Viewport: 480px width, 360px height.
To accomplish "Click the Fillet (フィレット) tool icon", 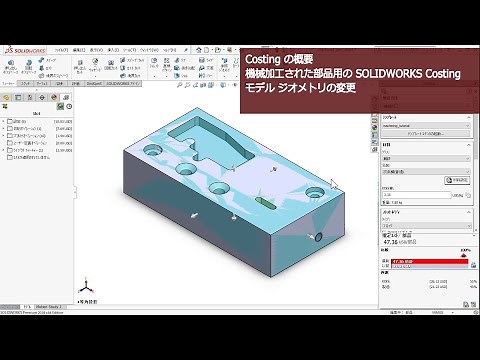I will pyautogui.click(x=154, y=61).
